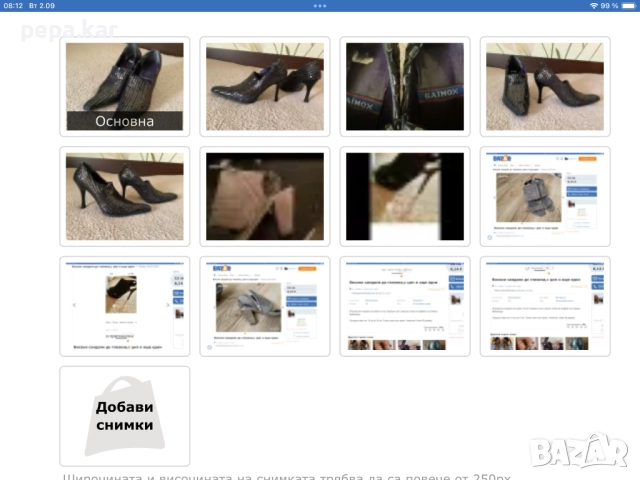Open the blurry pink sandal photo
640x480 pixels.
[x=264, y=196]
